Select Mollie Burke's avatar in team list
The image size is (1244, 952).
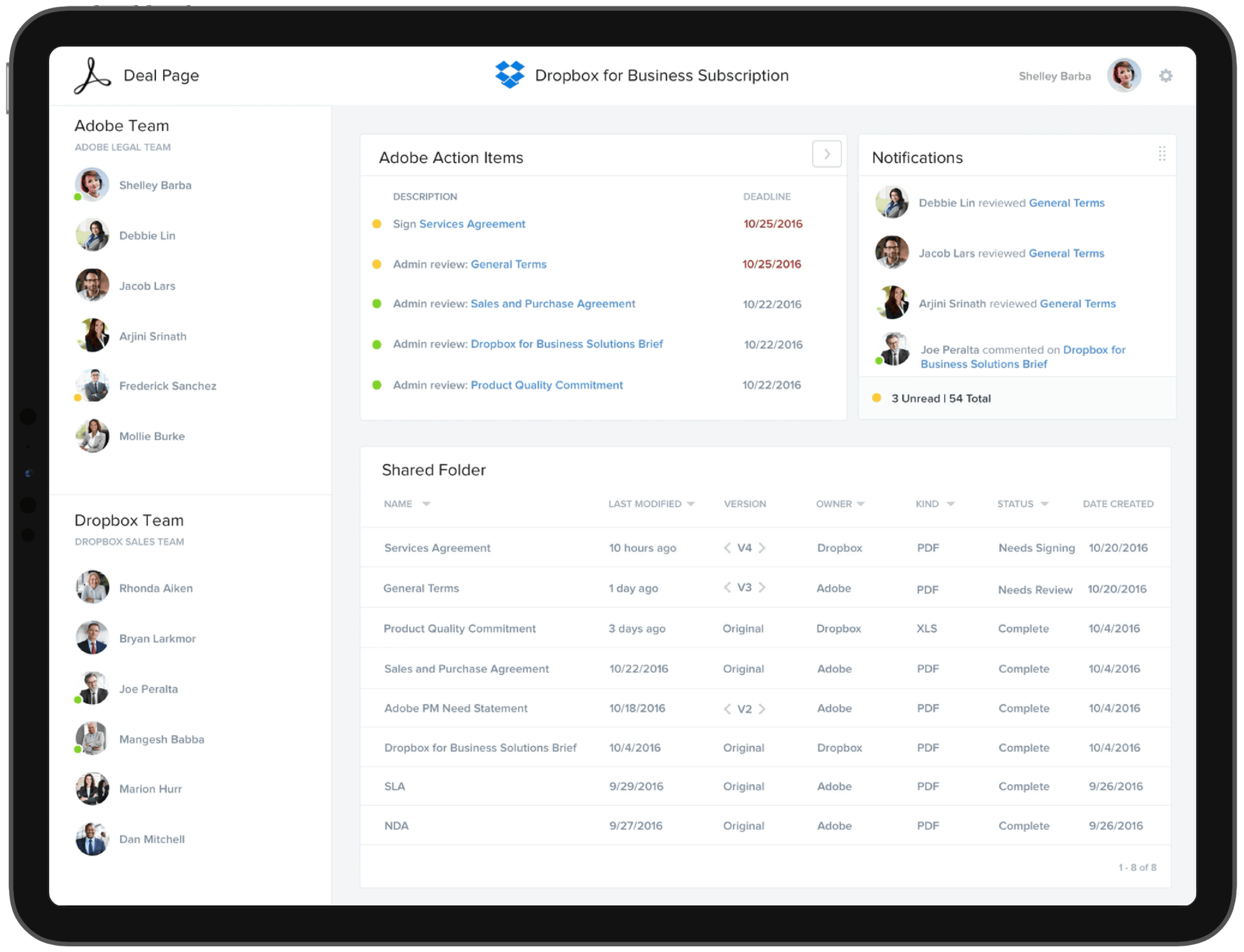pos(92,436)
